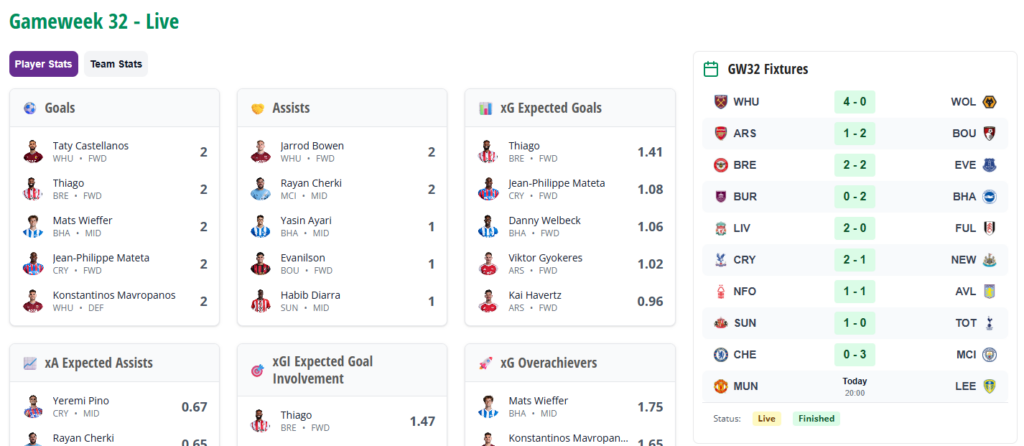Screen dimensions: 1024x446
Task: Click the target icon beside xGI Expected Goal Involvement
Action: (257, 370)
